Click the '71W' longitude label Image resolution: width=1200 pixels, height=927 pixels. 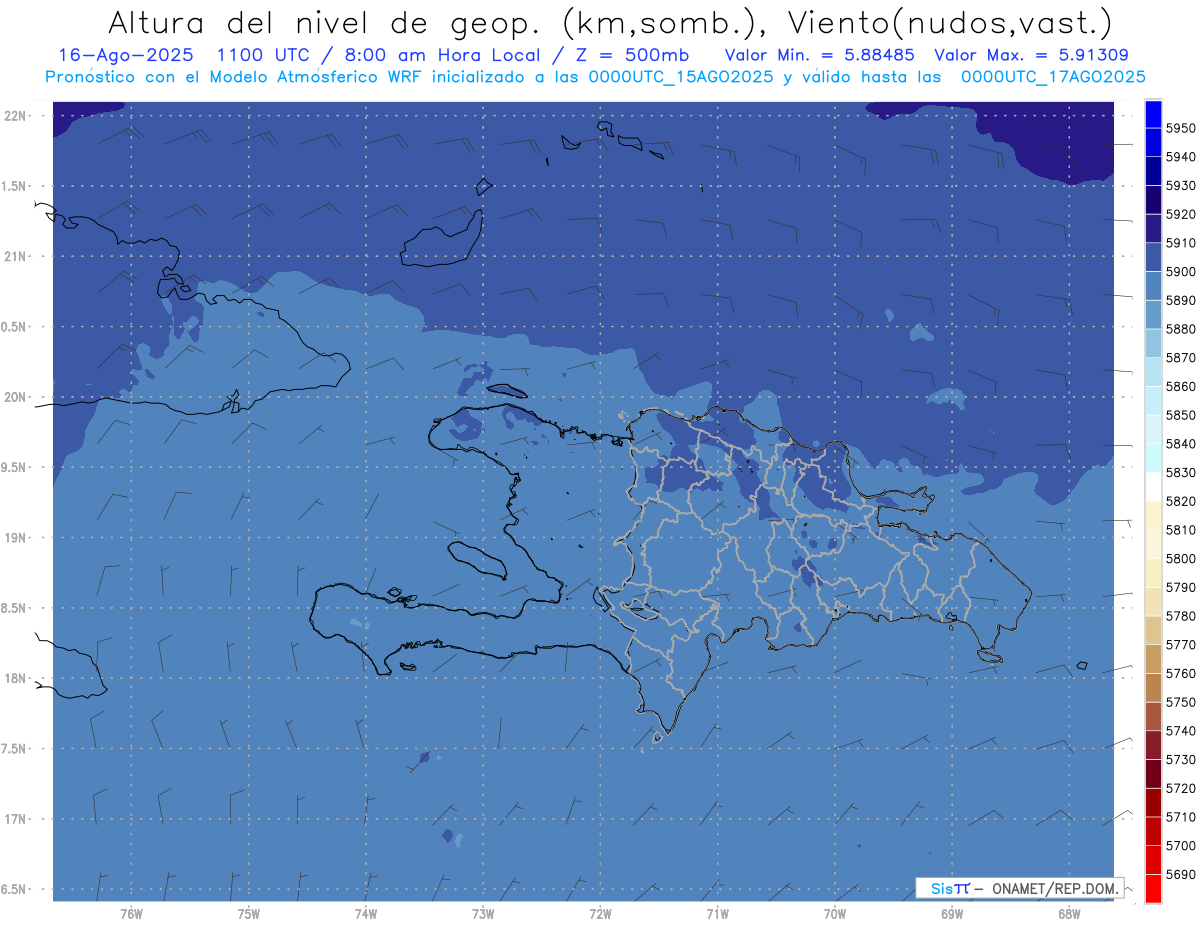[717, 913]
